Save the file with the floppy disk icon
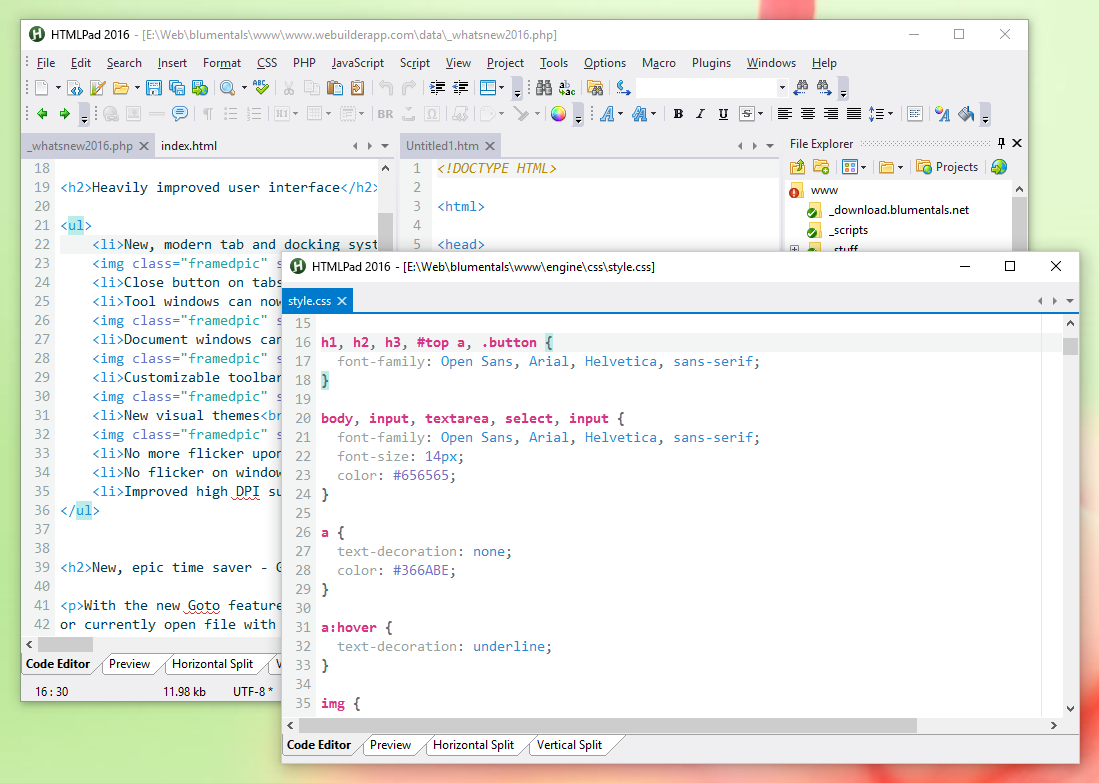This screenshot has height=783, width=1099. tap(154, 88)
